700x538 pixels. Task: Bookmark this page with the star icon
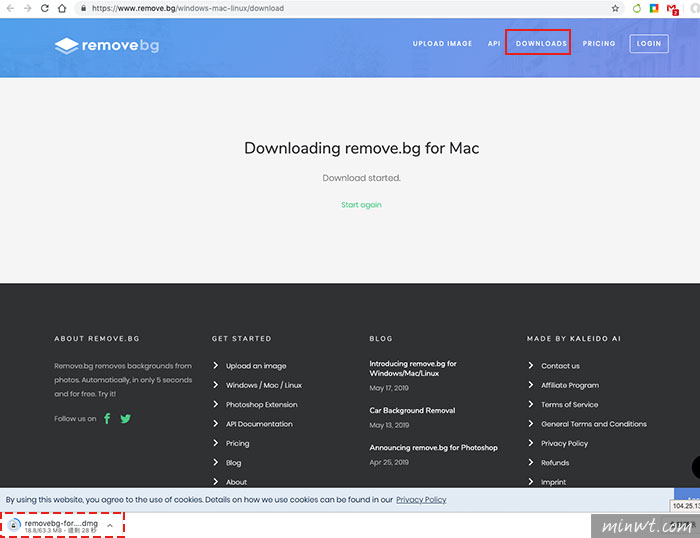615,8
